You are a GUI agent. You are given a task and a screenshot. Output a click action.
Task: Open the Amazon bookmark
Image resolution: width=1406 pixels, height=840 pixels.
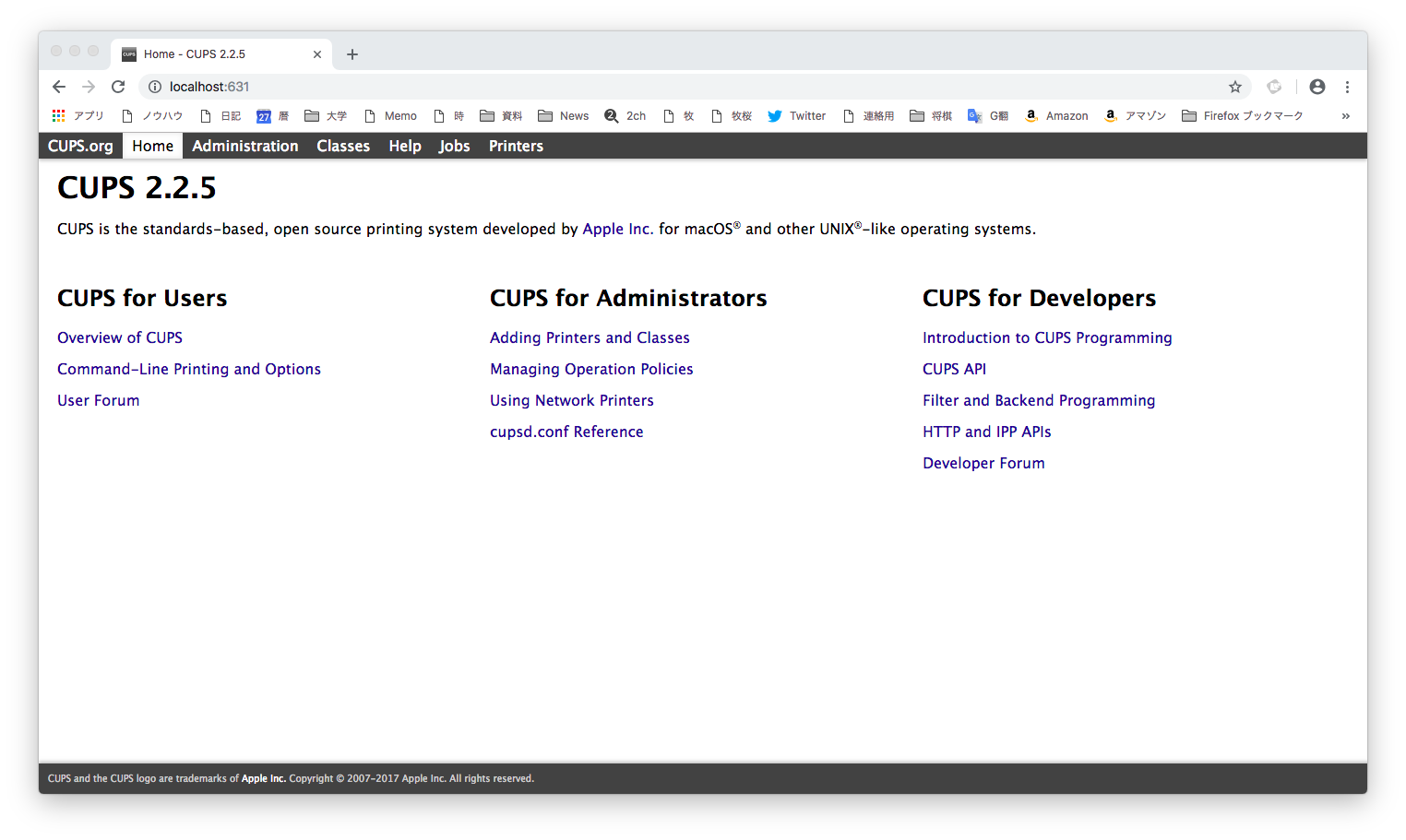click(1056, 116)
